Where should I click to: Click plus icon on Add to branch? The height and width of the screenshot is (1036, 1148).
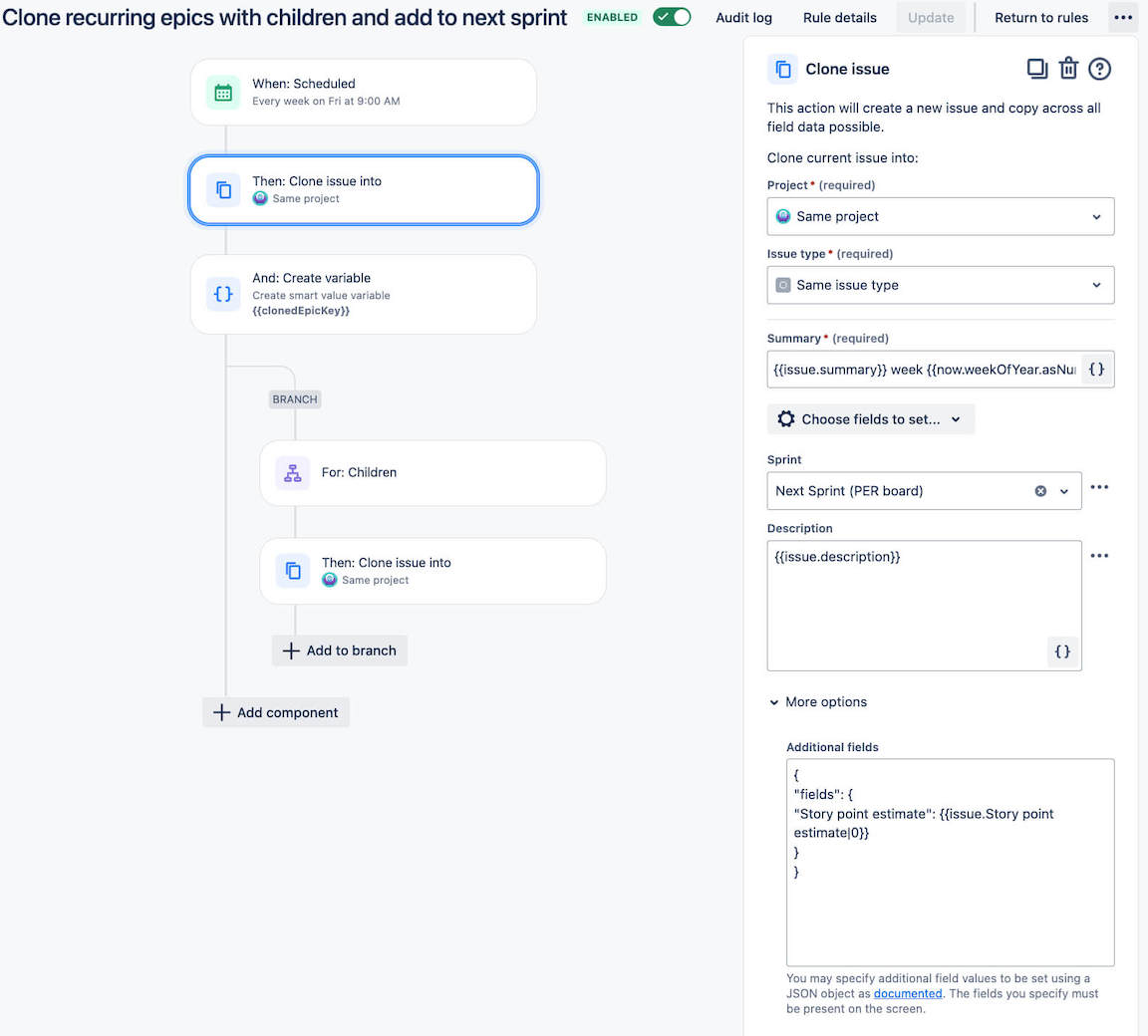[291, 650]
